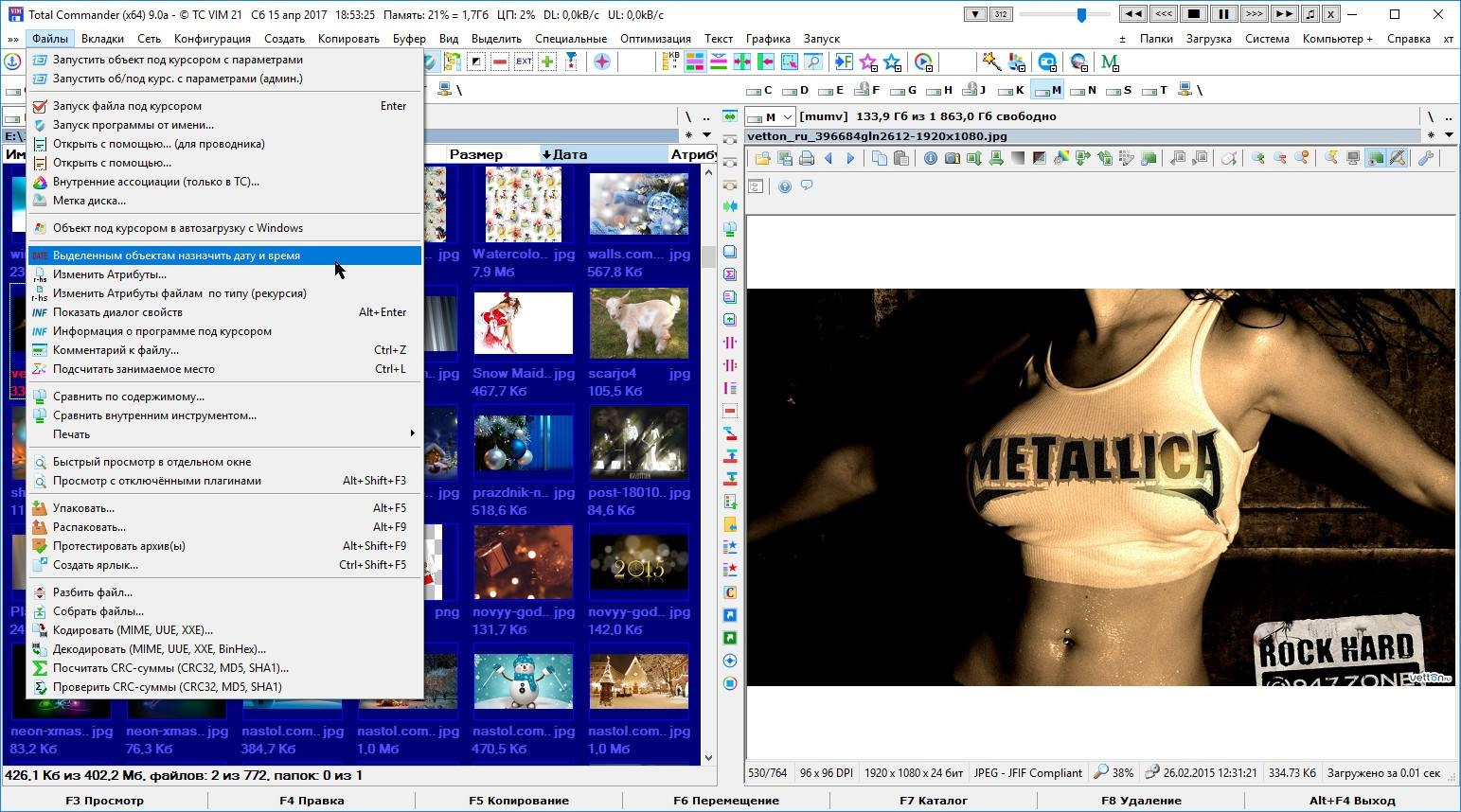1461x812 pixels.
Task: Click F7 Каталог button
Action: [934, 800]
